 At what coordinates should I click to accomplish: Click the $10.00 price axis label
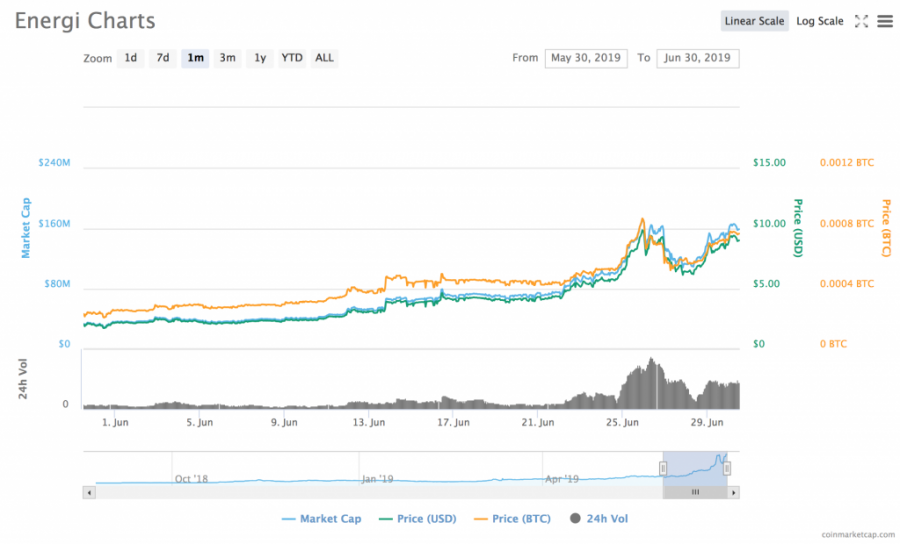pos(769,223)
